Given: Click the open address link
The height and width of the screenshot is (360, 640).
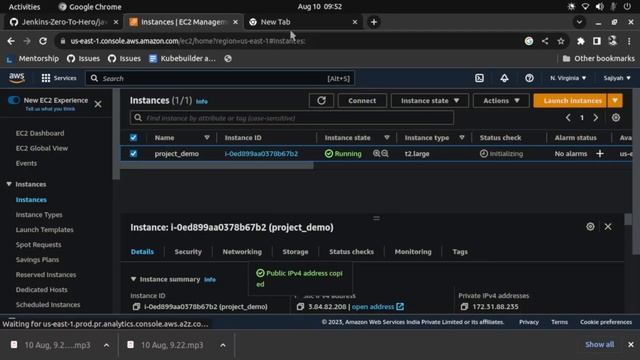Looking at the screenshot, I should tap(378, 307).
